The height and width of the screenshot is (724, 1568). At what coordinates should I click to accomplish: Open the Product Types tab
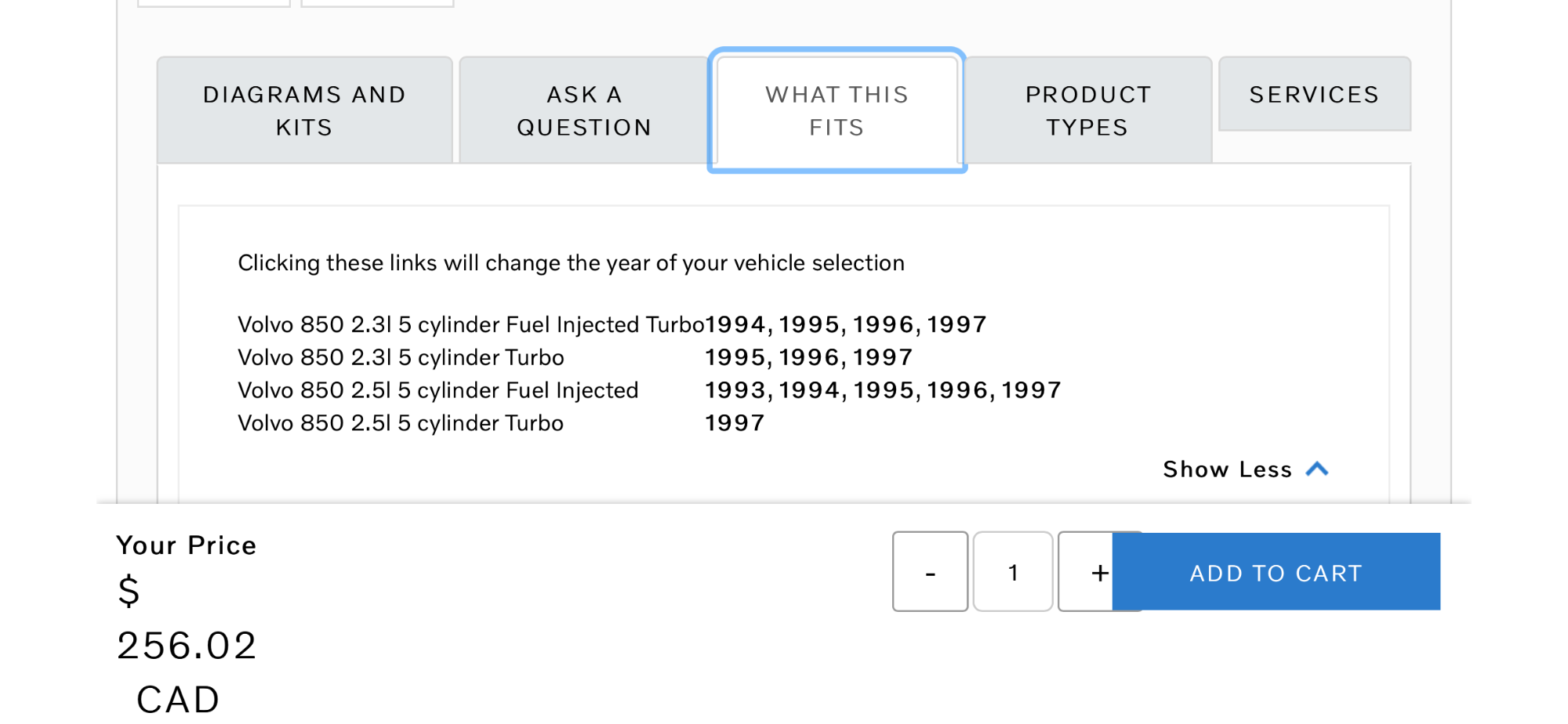coord(1087,110)
